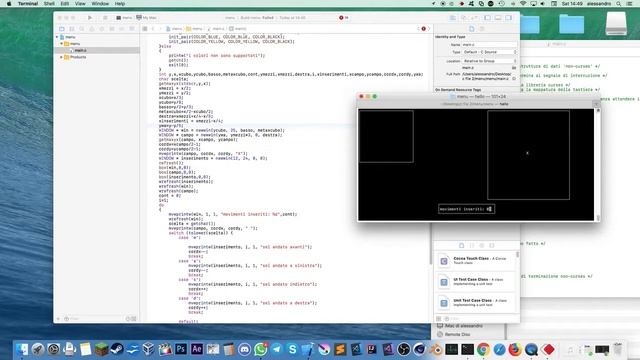Open After Effects from the Dock
This screenshot has height=360, width=640.
click(x=197, y=349)
